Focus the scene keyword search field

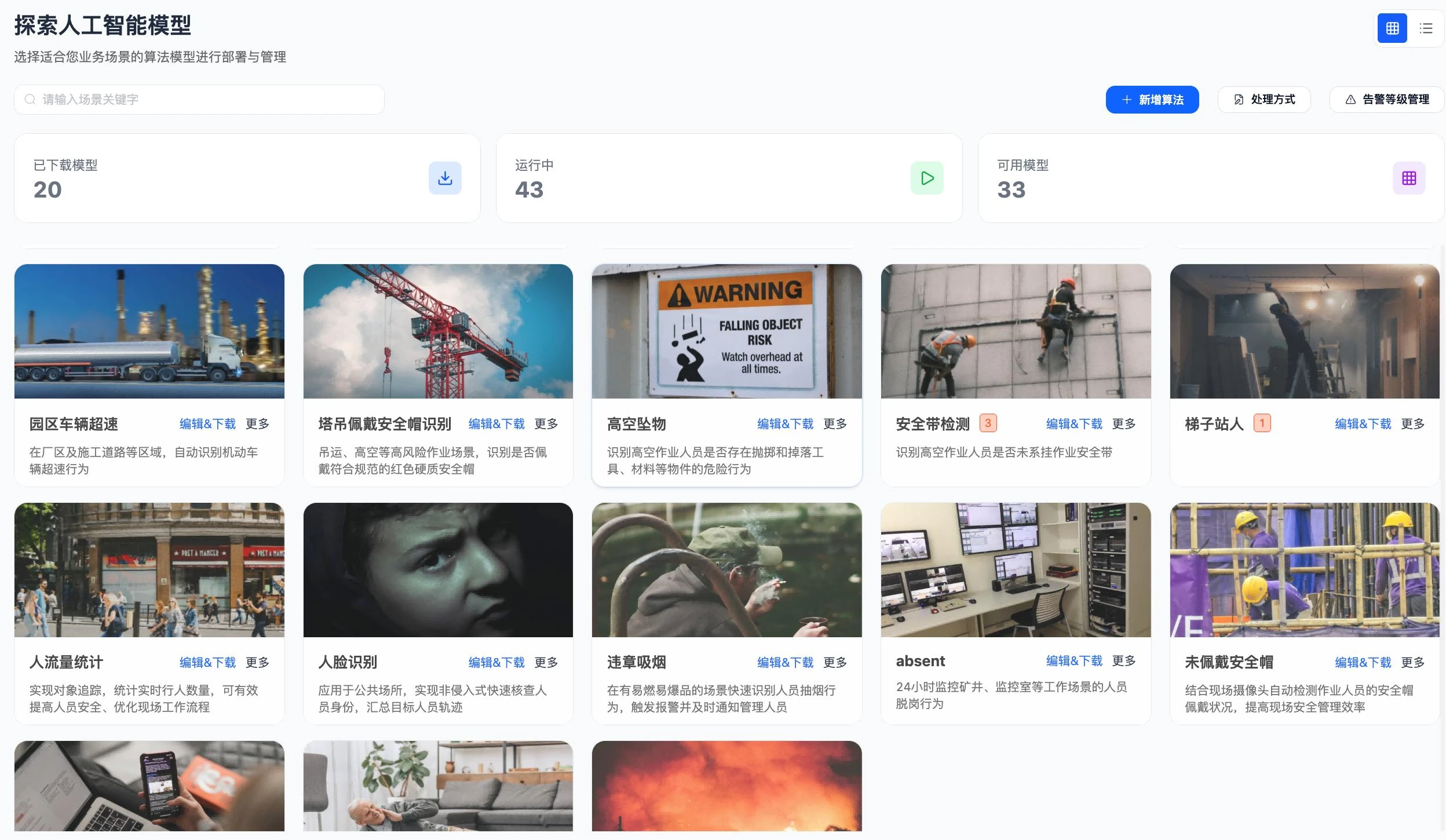tap(199, 100)
